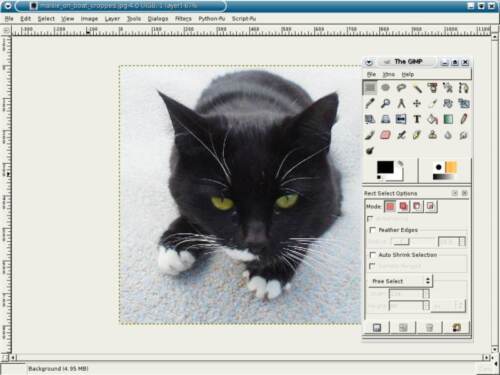Select the Rectangle Select tool
This screenshot has width=500, height=375.
pyautogui.click(x=370, y=88)
